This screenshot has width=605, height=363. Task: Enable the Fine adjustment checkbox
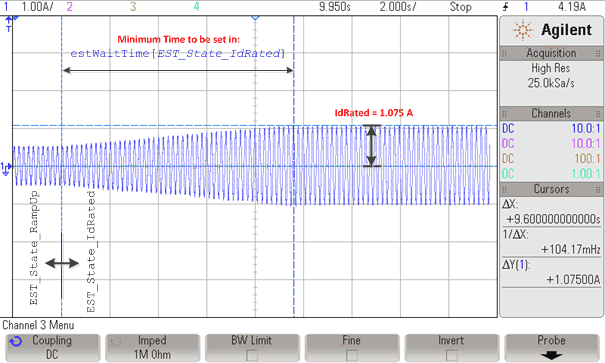coord(352,355)
